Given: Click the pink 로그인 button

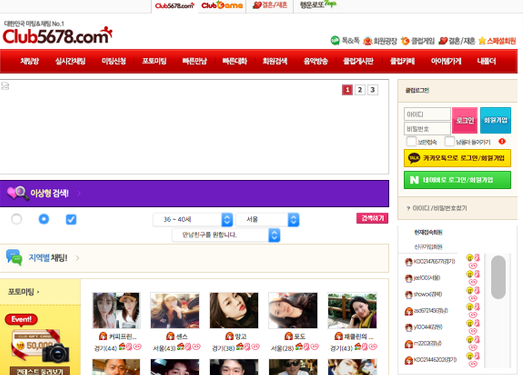Looking at the screenshot, I should pyautogui.click(x=465, y=120).
